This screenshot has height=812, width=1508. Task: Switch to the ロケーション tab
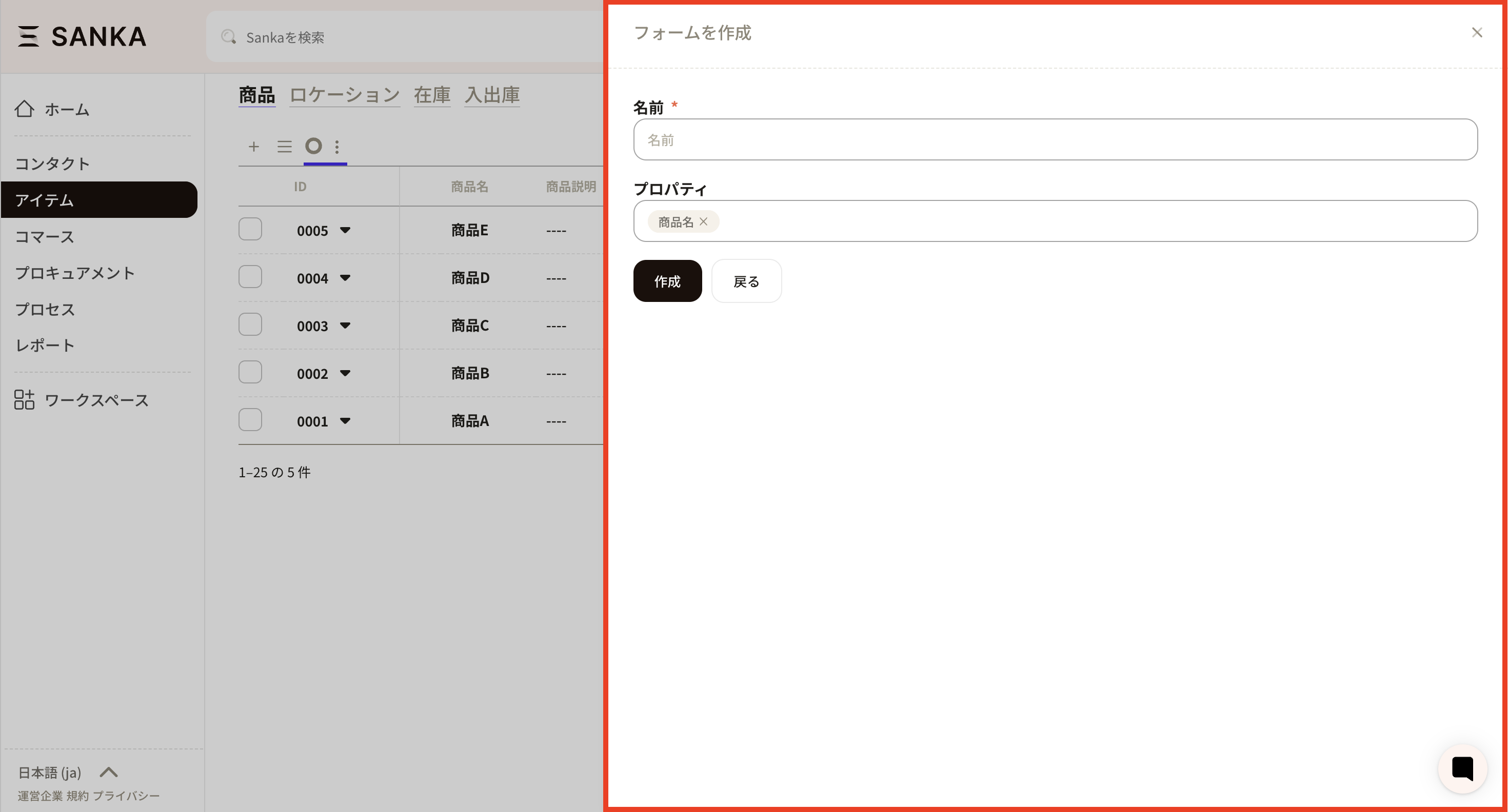coord(344,95)
